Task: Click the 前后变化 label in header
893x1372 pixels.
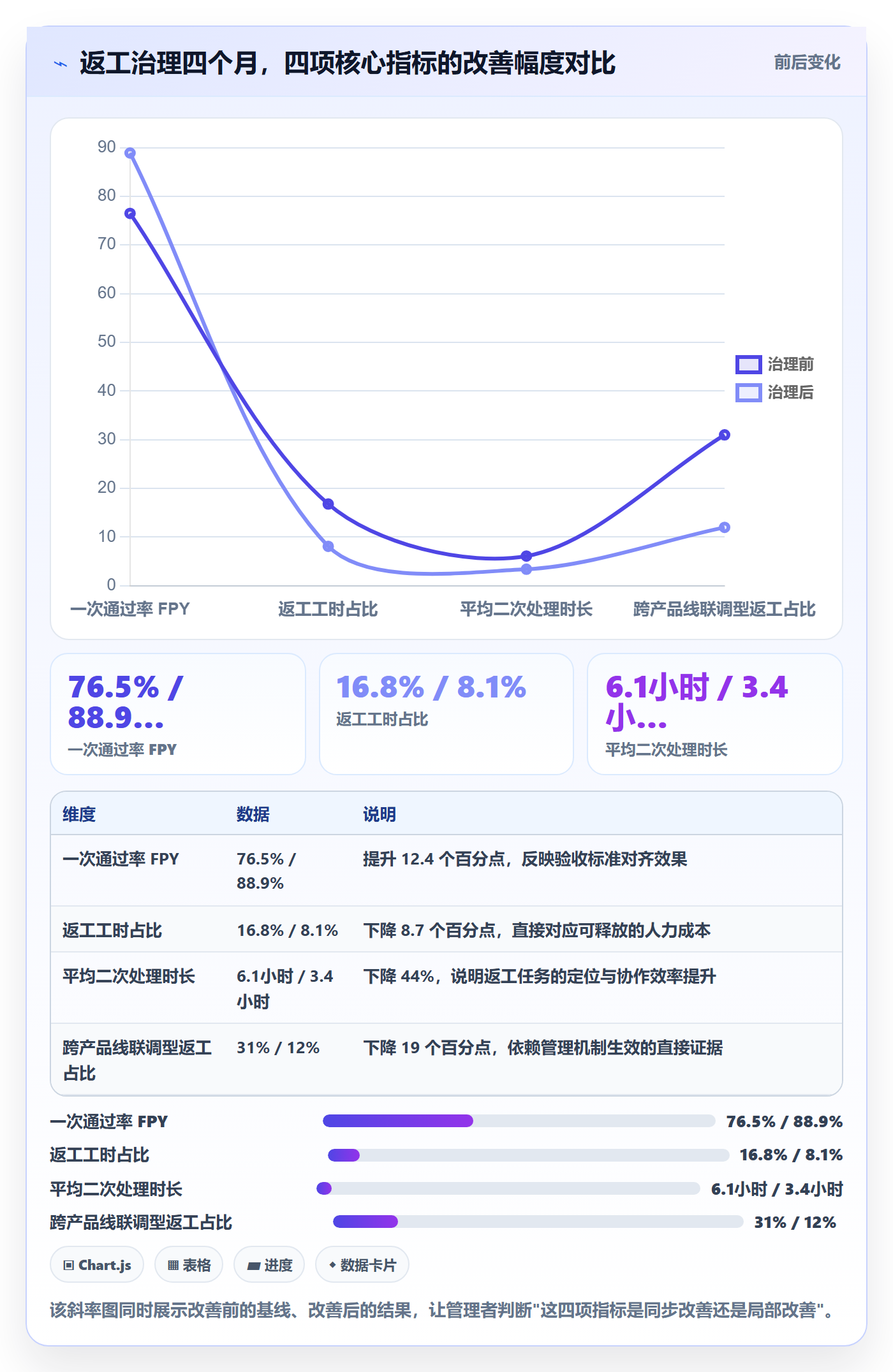Action: [807, 62]
